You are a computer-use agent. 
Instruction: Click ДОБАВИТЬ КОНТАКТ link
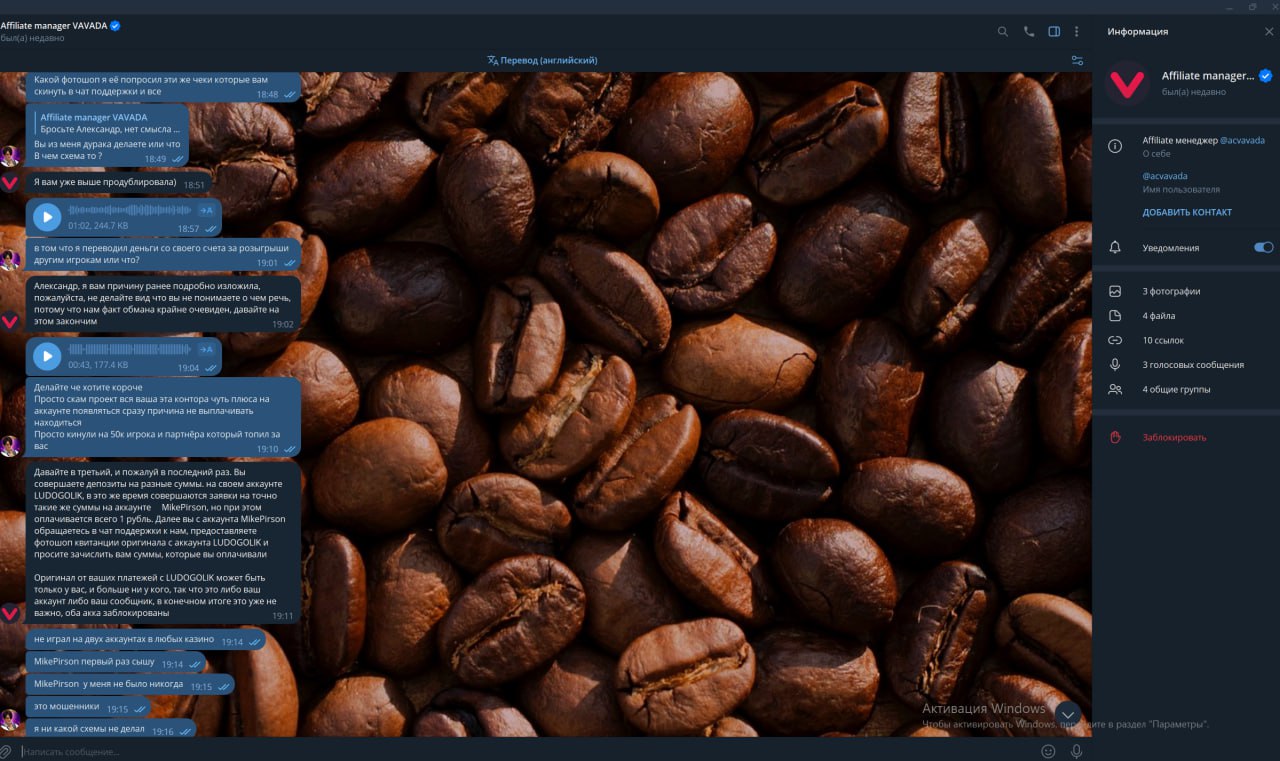tap(1187, 212)
